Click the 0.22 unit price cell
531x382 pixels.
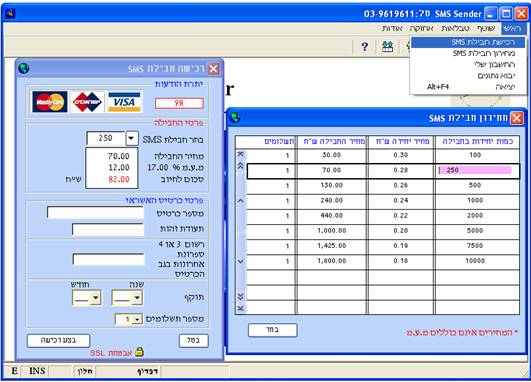(401, 215)
